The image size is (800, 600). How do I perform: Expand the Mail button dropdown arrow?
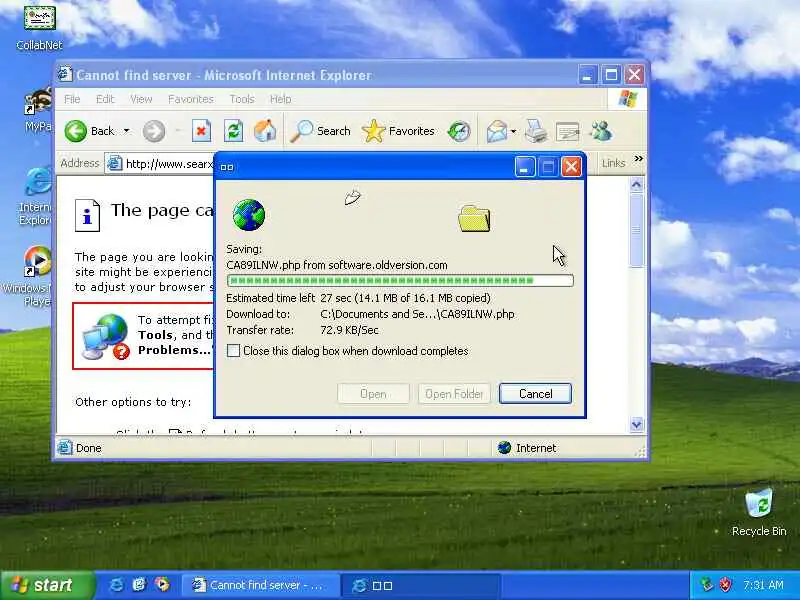pos(513,131)
